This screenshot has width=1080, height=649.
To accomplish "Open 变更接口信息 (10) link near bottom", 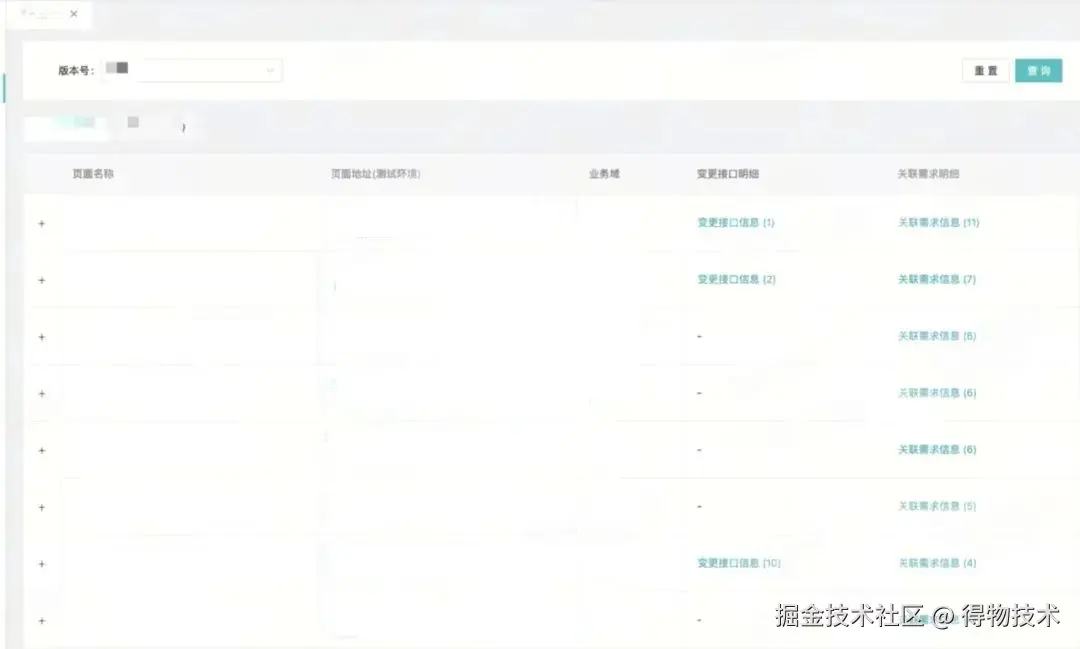I will (738, 562).
